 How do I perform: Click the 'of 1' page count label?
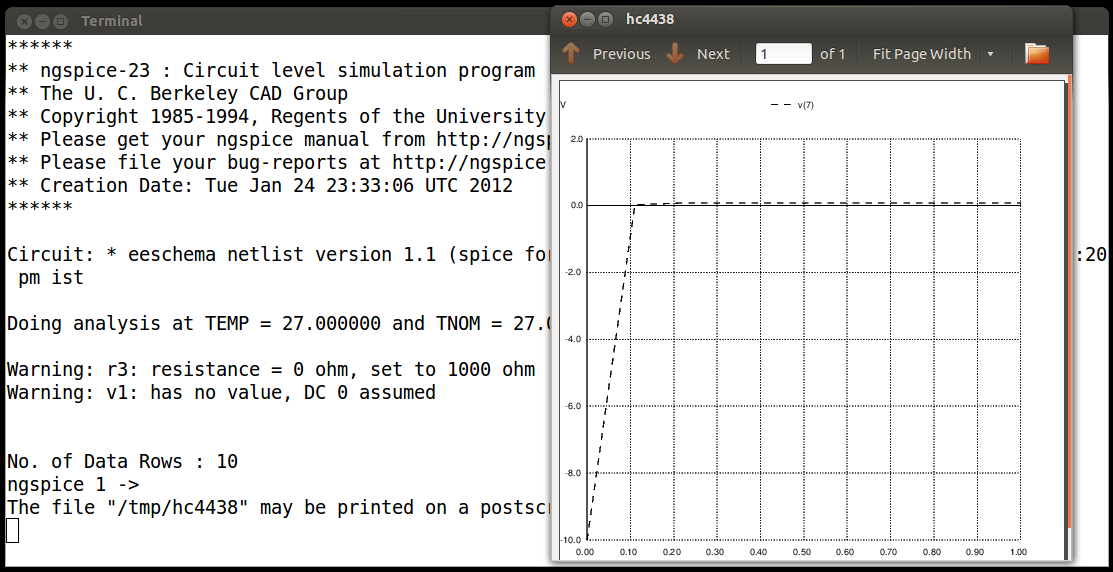pyautogui.click(x=833, y=54)
